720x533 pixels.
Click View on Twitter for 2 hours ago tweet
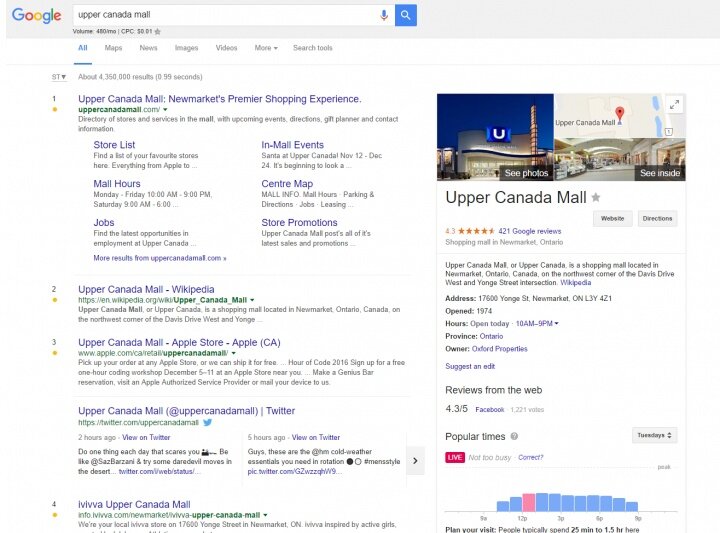146,438
